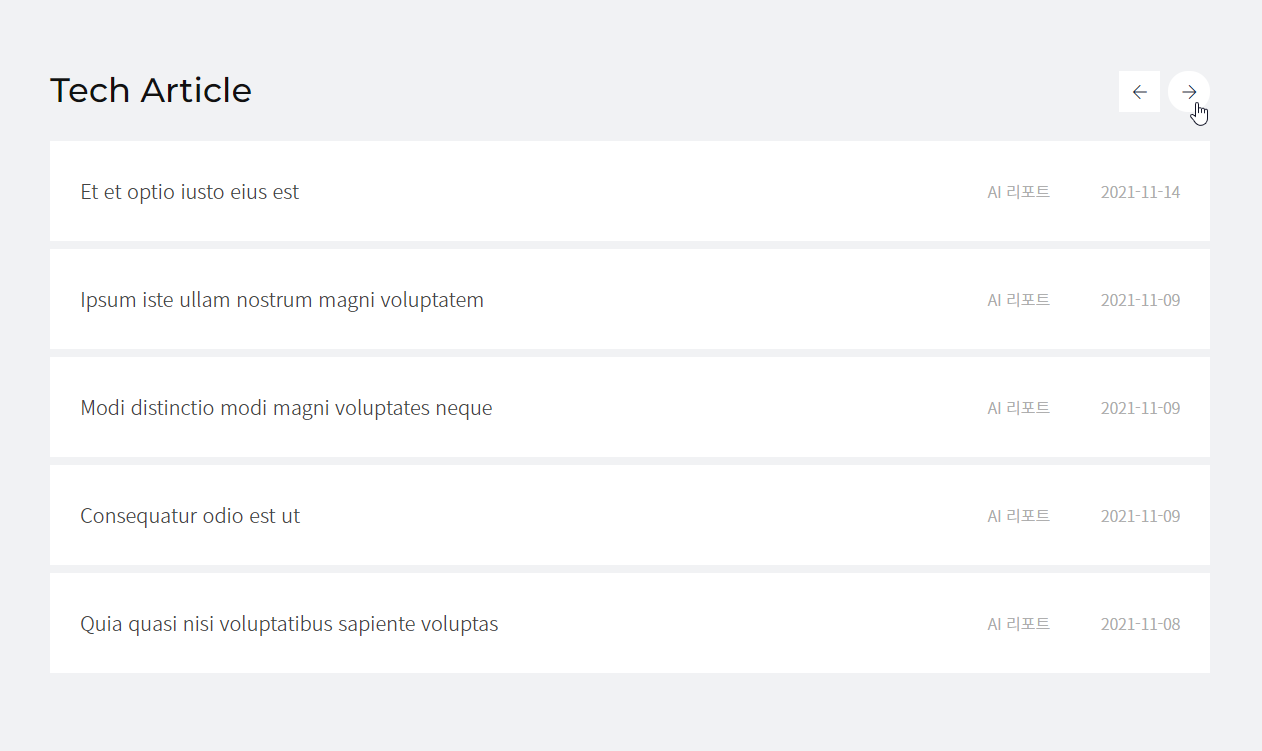
Task: Click AI 리포트 label in 'Modi distinctio' row
Action: pyautogui.click(x=1018, y=408)
